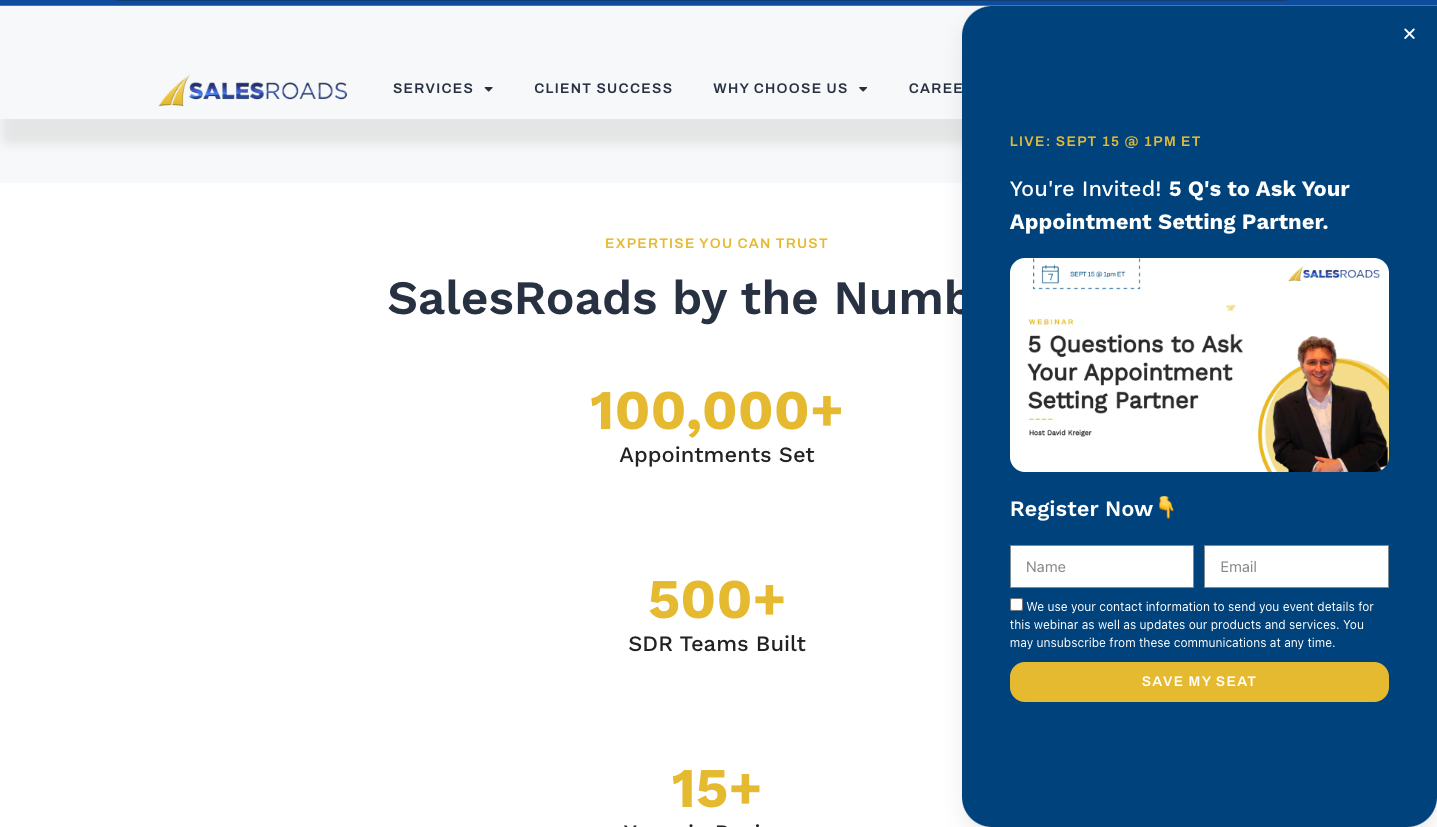The image size is (1437, 827).
Task: Click the You're Invited headline text
Action: pos(1180,205)
